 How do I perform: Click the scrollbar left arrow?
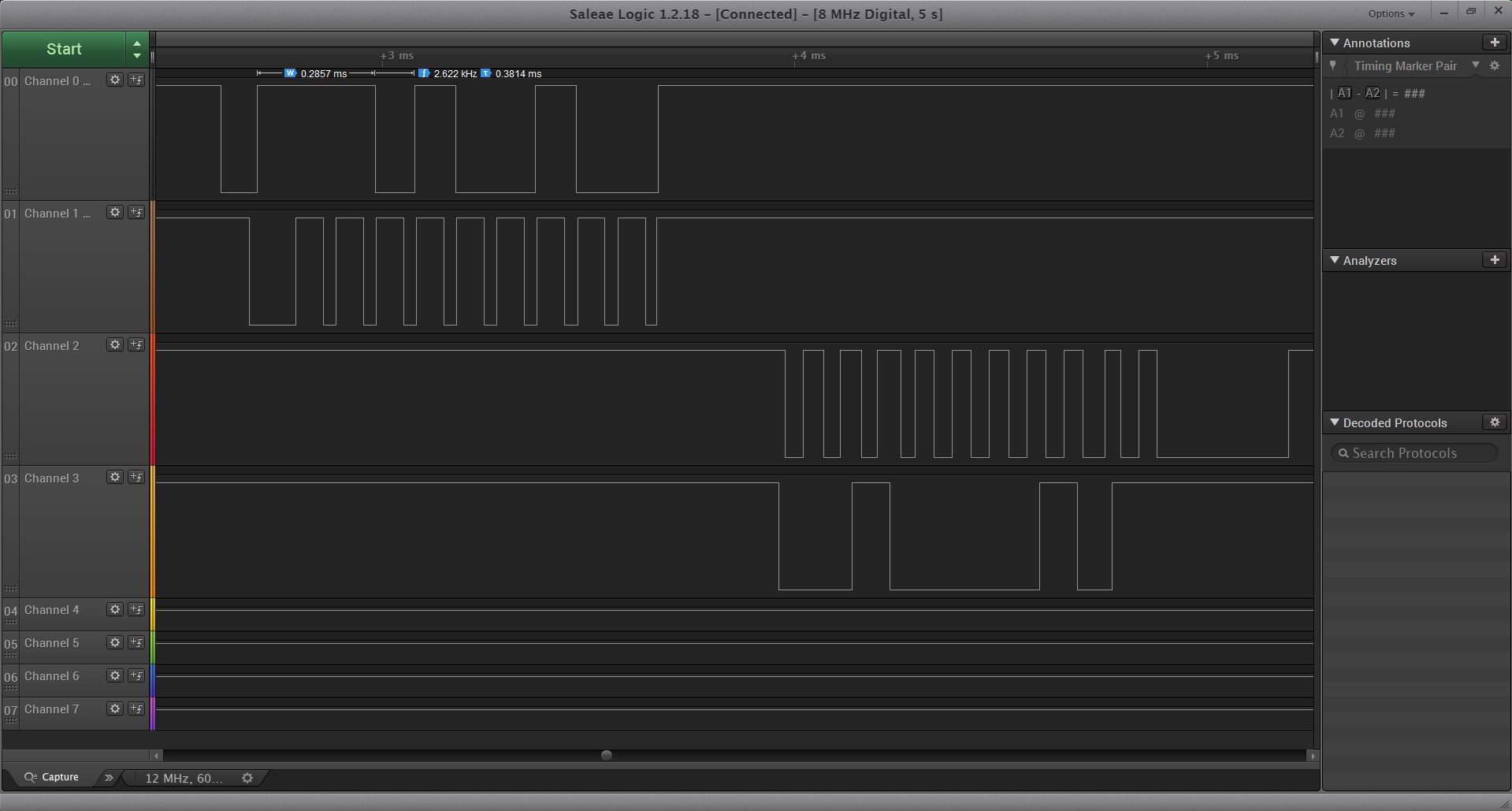(157, 755)
